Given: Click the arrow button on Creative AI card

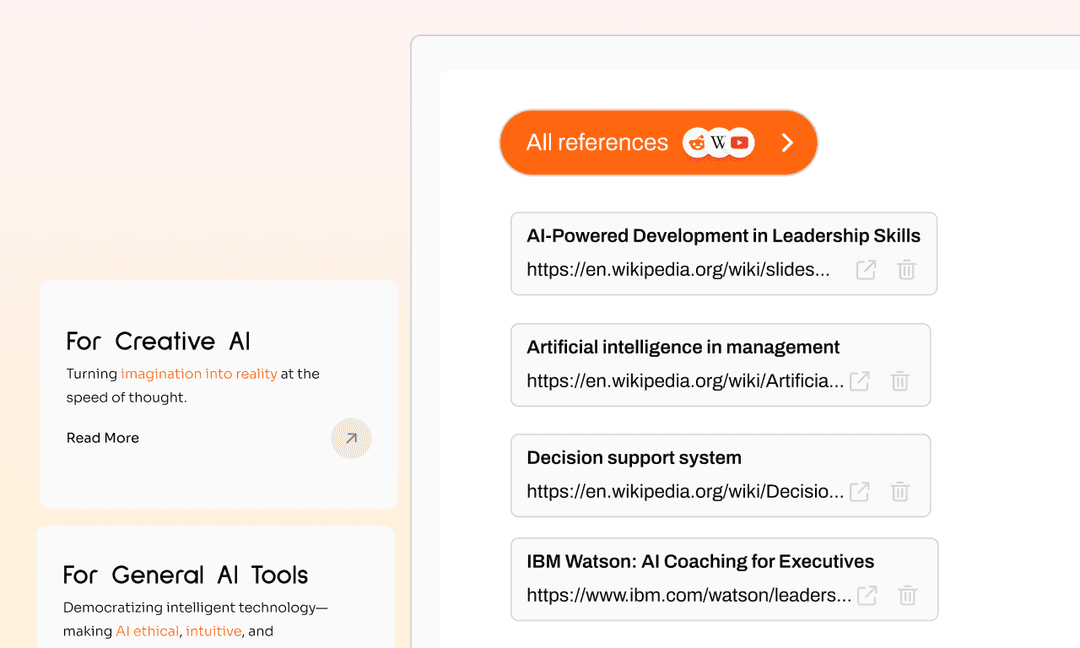Looking at the screenshot, I should [x=351, y=438].
